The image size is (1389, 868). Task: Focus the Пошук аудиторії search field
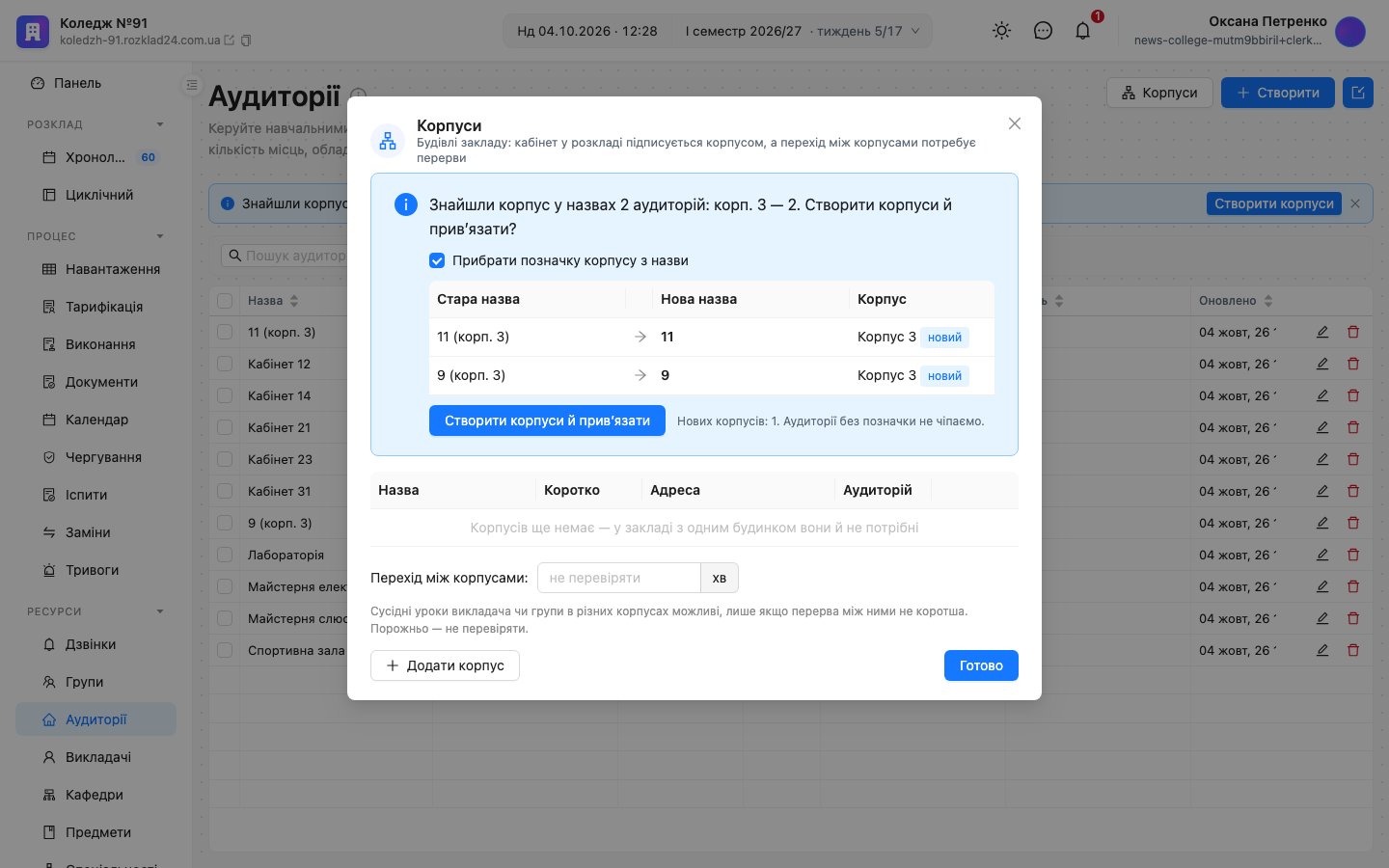pyautogui.click(x=285, y=256)
